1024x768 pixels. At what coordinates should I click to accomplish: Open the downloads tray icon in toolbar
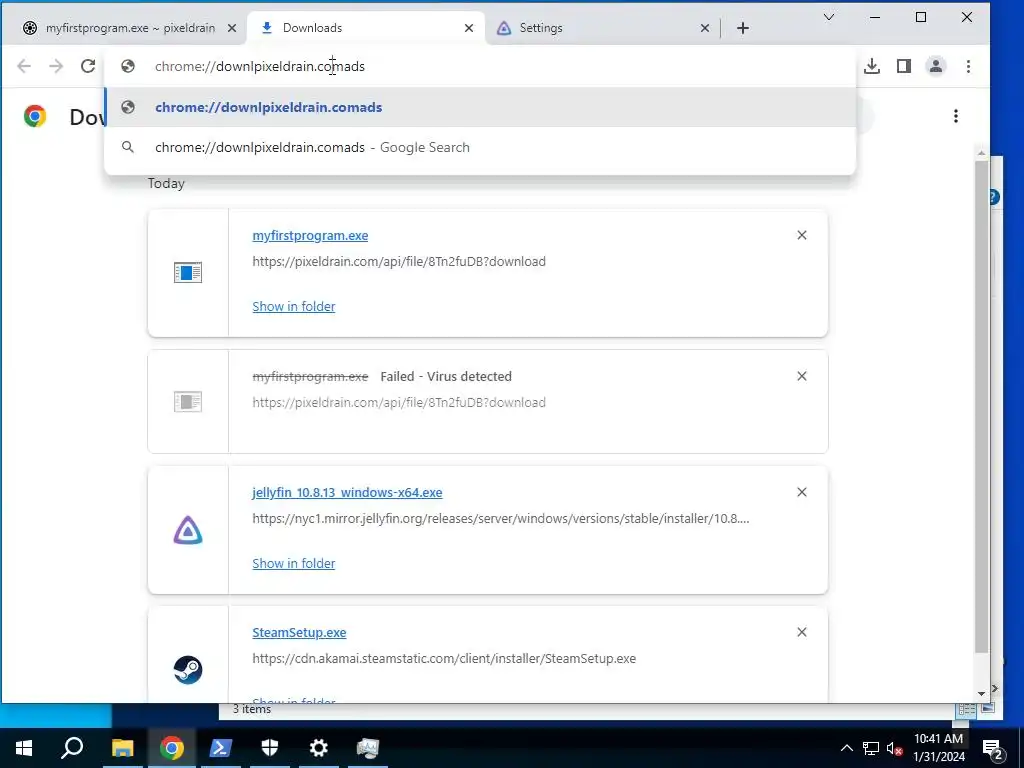[x=872, y=66]
